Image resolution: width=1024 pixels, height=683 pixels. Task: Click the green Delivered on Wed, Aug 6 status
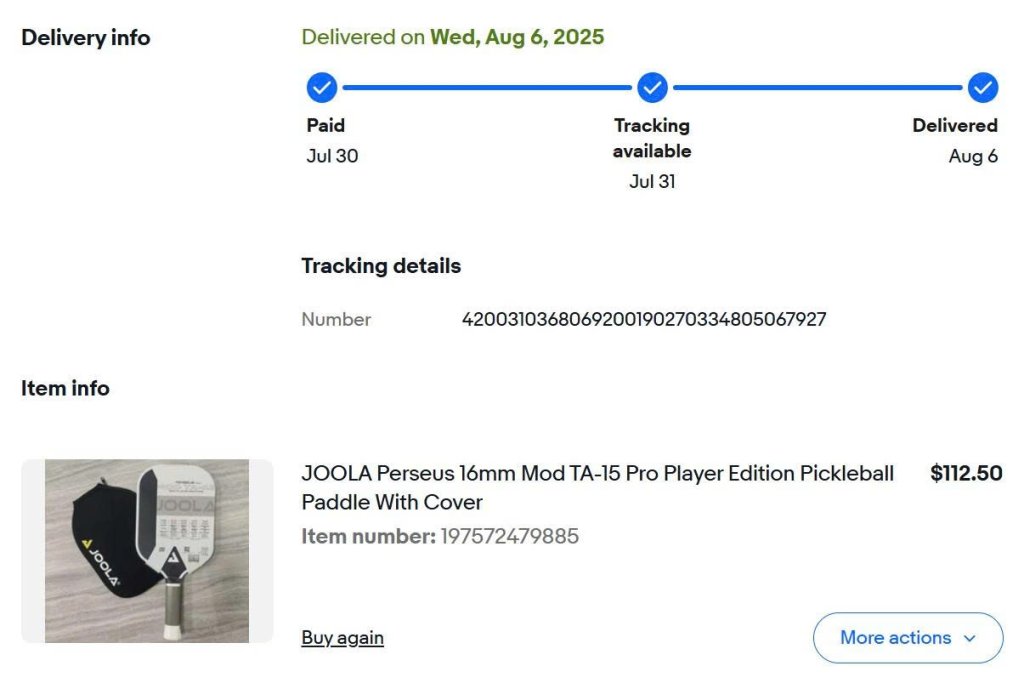click(x=453, y=38)
